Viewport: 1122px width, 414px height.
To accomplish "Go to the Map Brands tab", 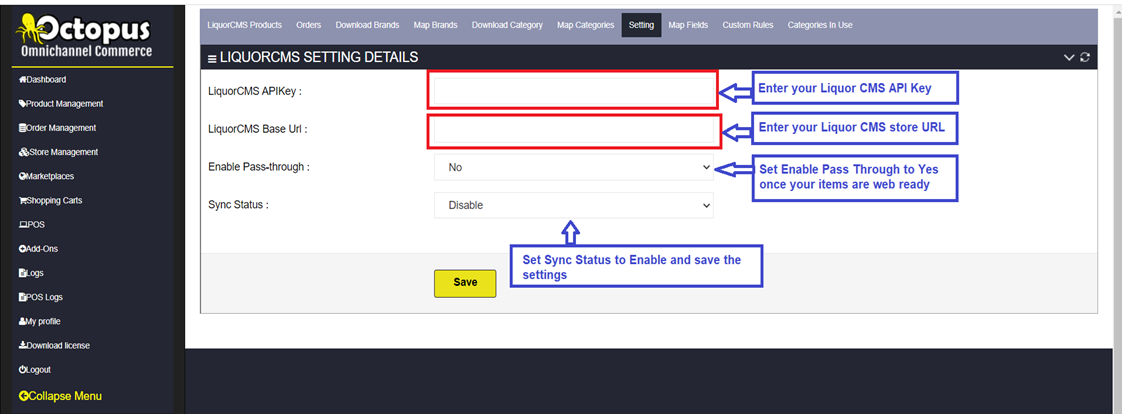I will coord(435,25).
